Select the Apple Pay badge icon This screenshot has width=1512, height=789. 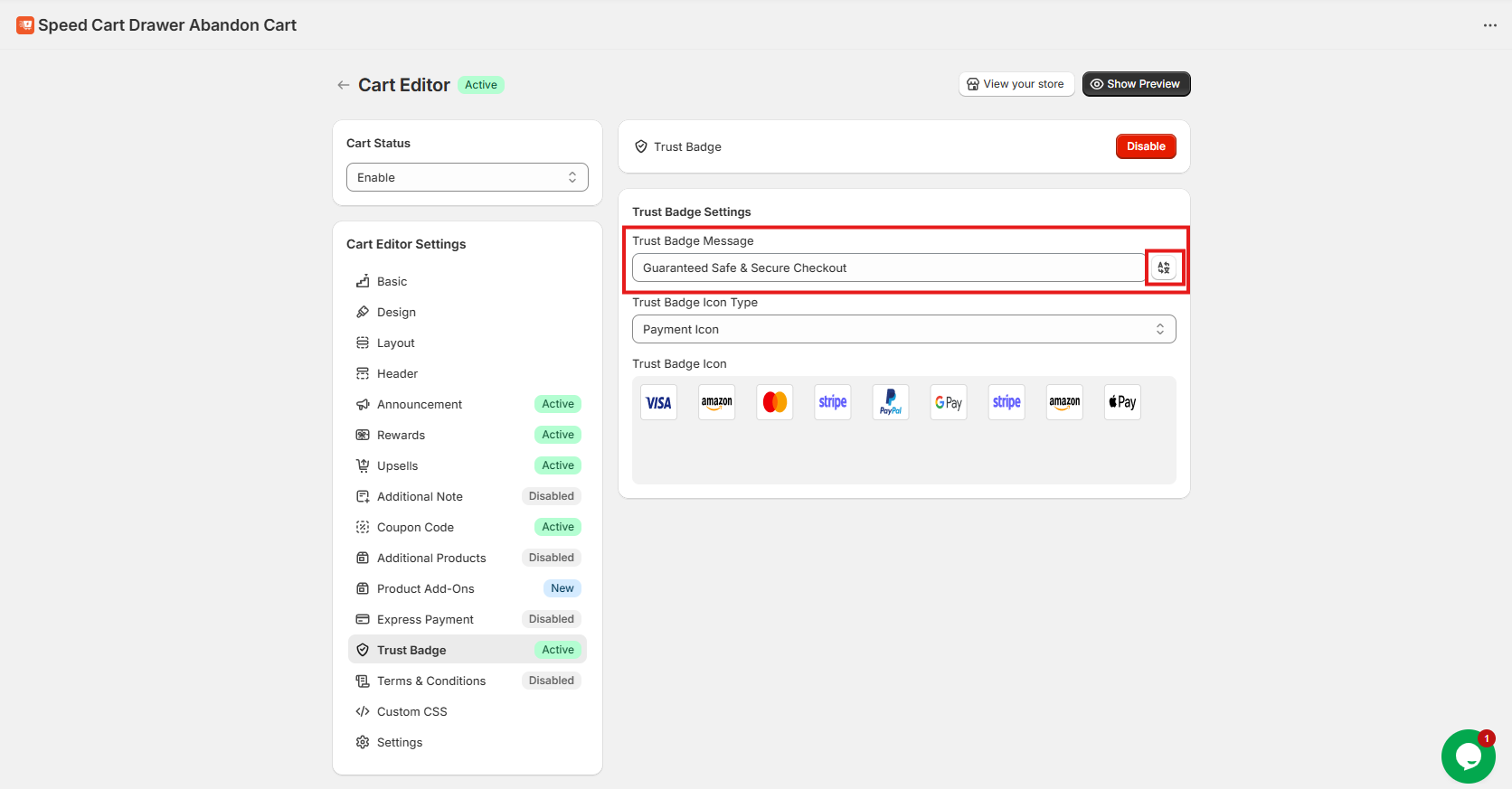tap(1122, 402)
